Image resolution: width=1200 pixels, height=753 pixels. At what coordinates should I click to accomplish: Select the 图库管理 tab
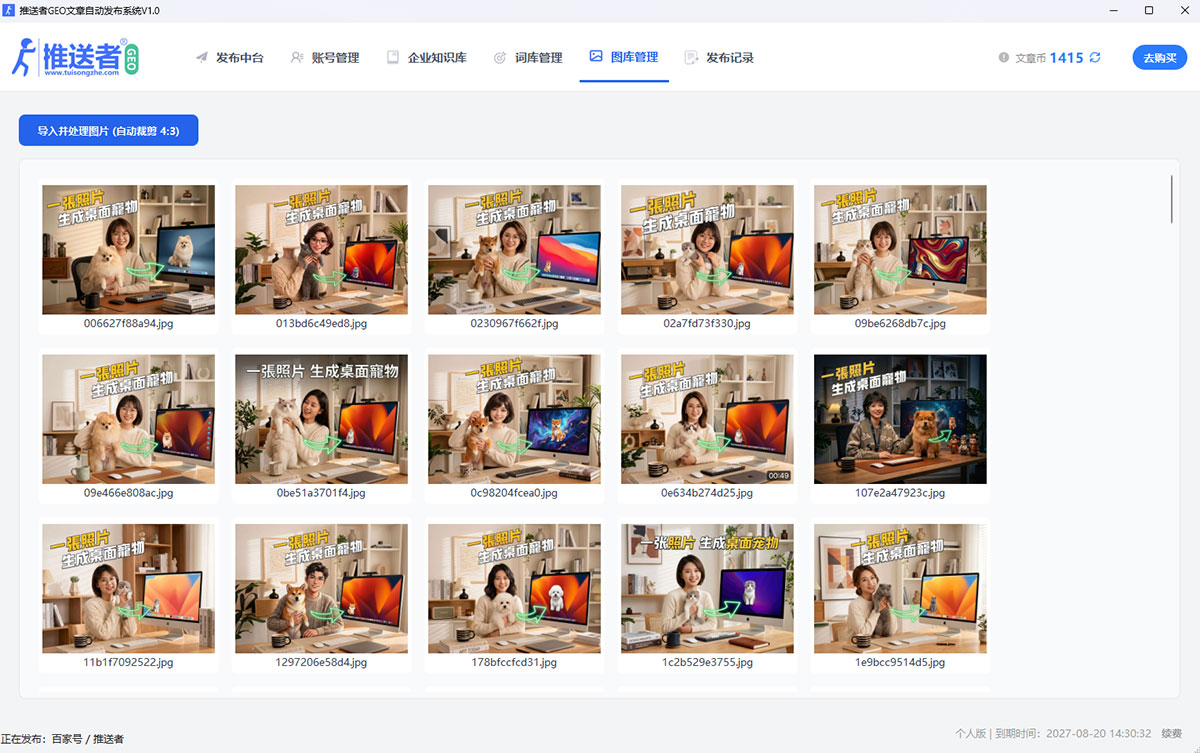(624, 57)
